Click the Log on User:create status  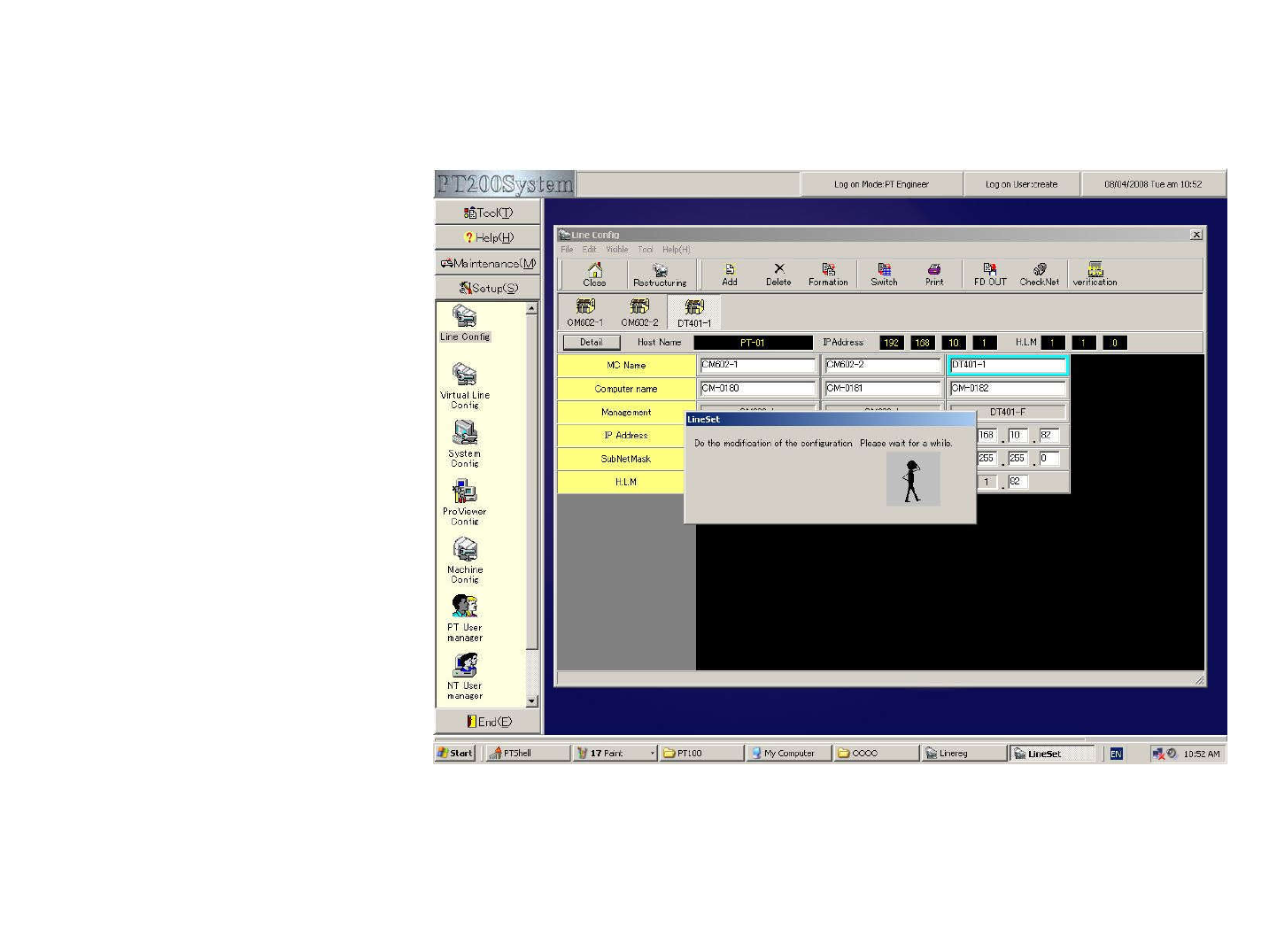(x=1021, y=184)
